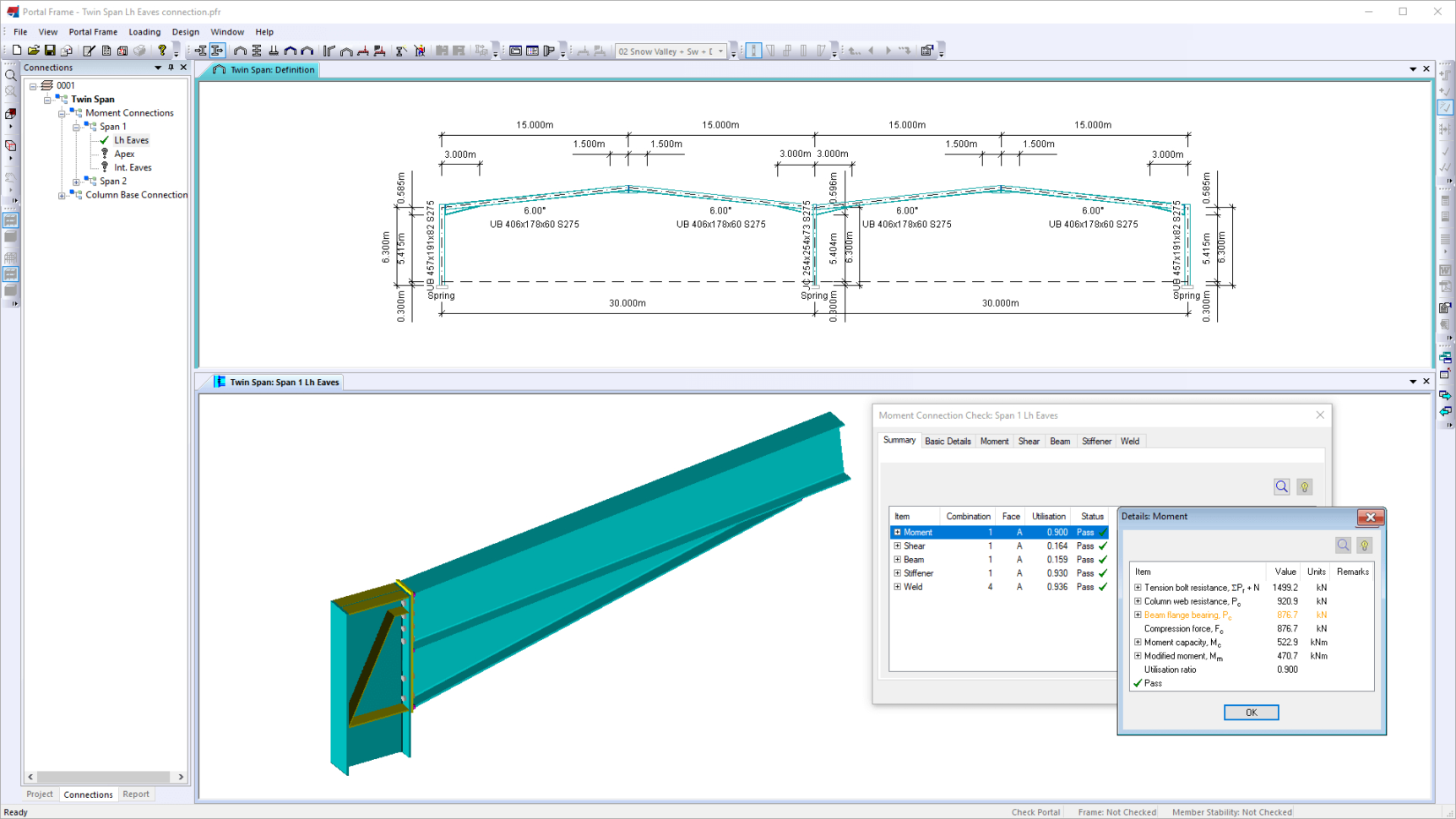Expand the Moment row in summary table

[x=898, y=533]
